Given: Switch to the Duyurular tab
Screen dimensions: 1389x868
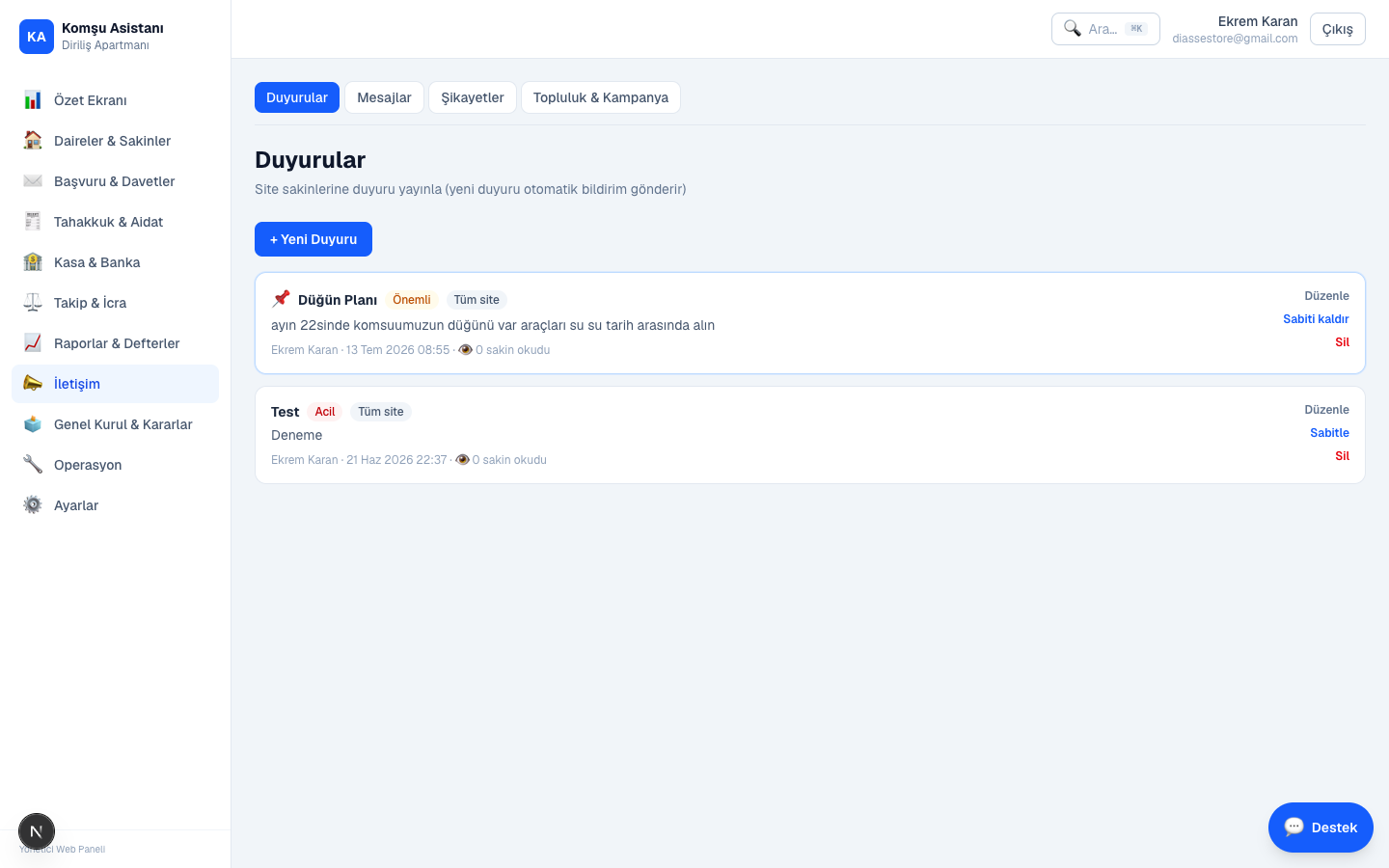Looking at the screenshot, I should [x=297, y=97].
